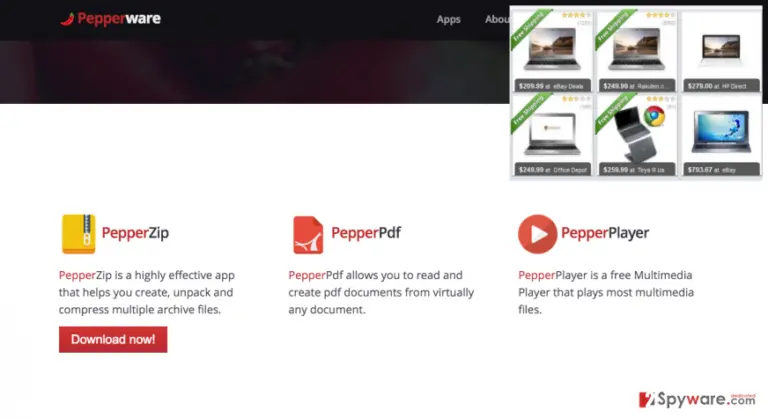Click the Download now! button
Viewport: 768px width, 418px height.
[113, 339]
